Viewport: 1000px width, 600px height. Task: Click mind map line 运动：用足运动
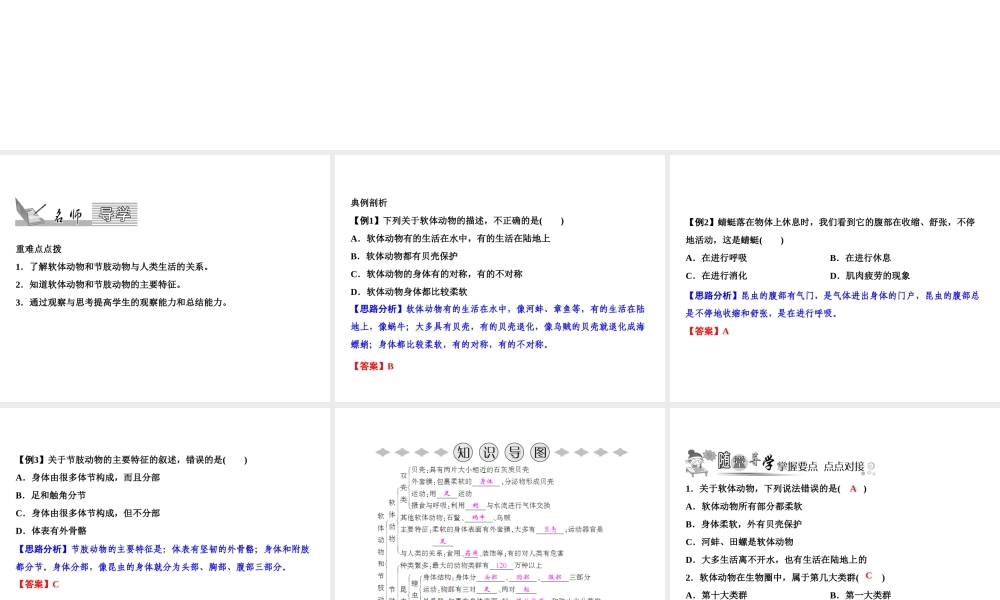click(441, 494)
